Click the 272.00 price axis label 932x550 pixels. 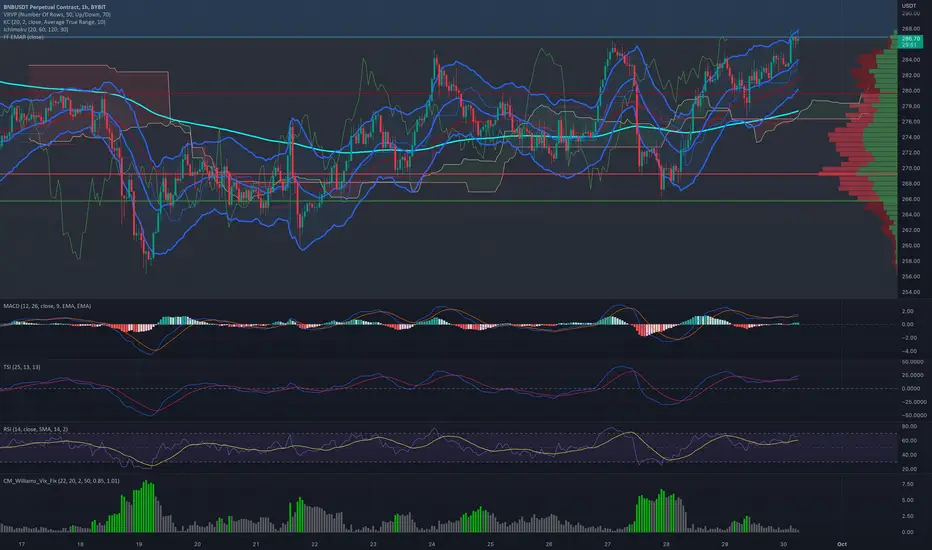coord(910,152)
